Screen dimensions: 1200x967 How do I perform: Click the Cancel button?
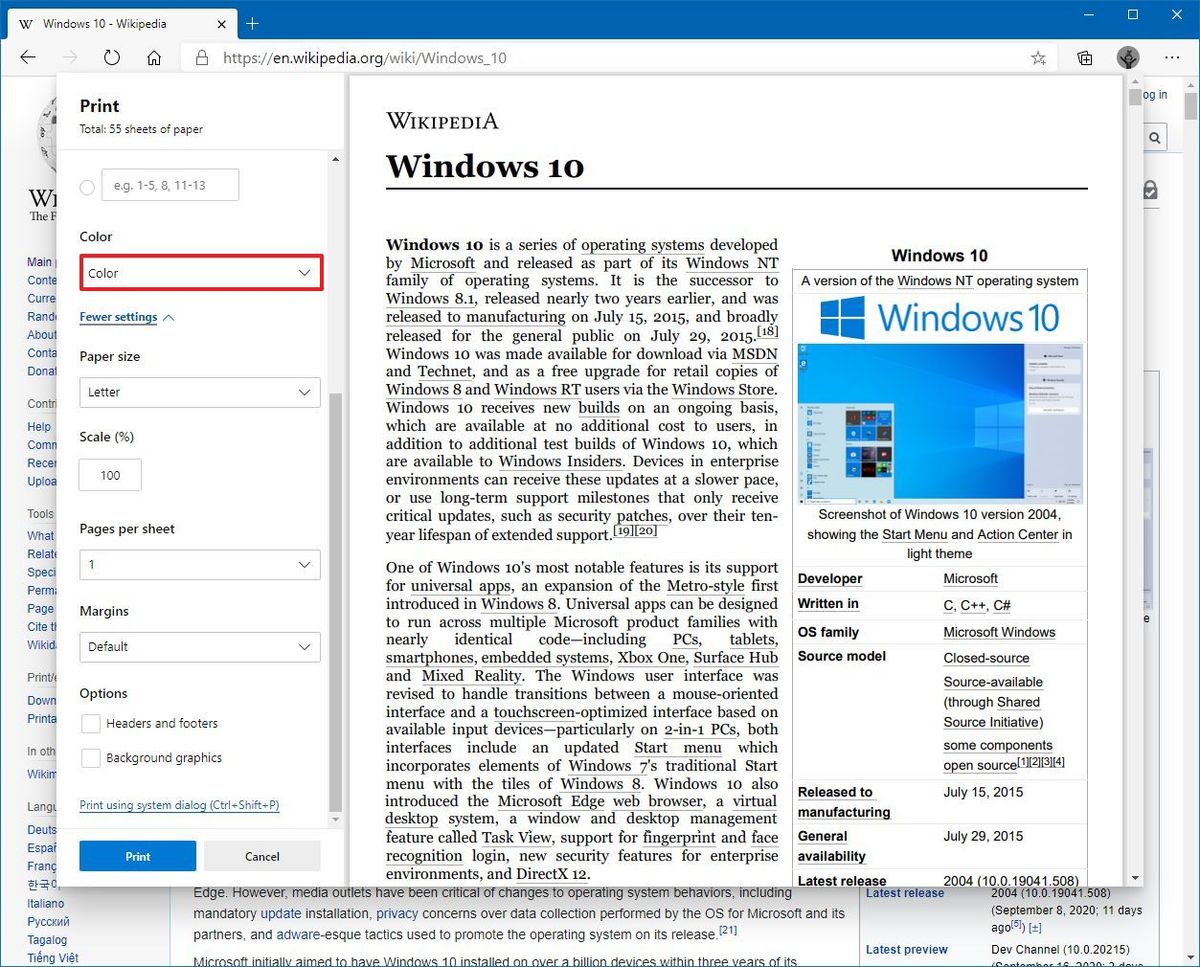pyautogui.click(x=262, y=856)
